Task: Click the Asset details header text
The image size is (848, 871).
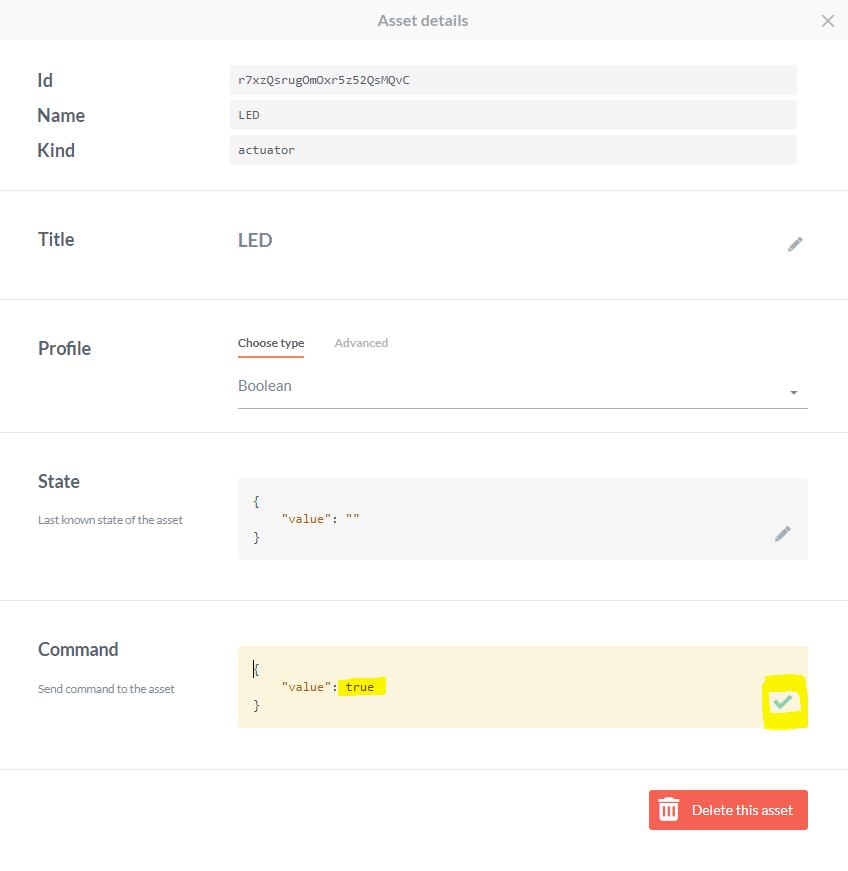Action: [x=423, y=21]
